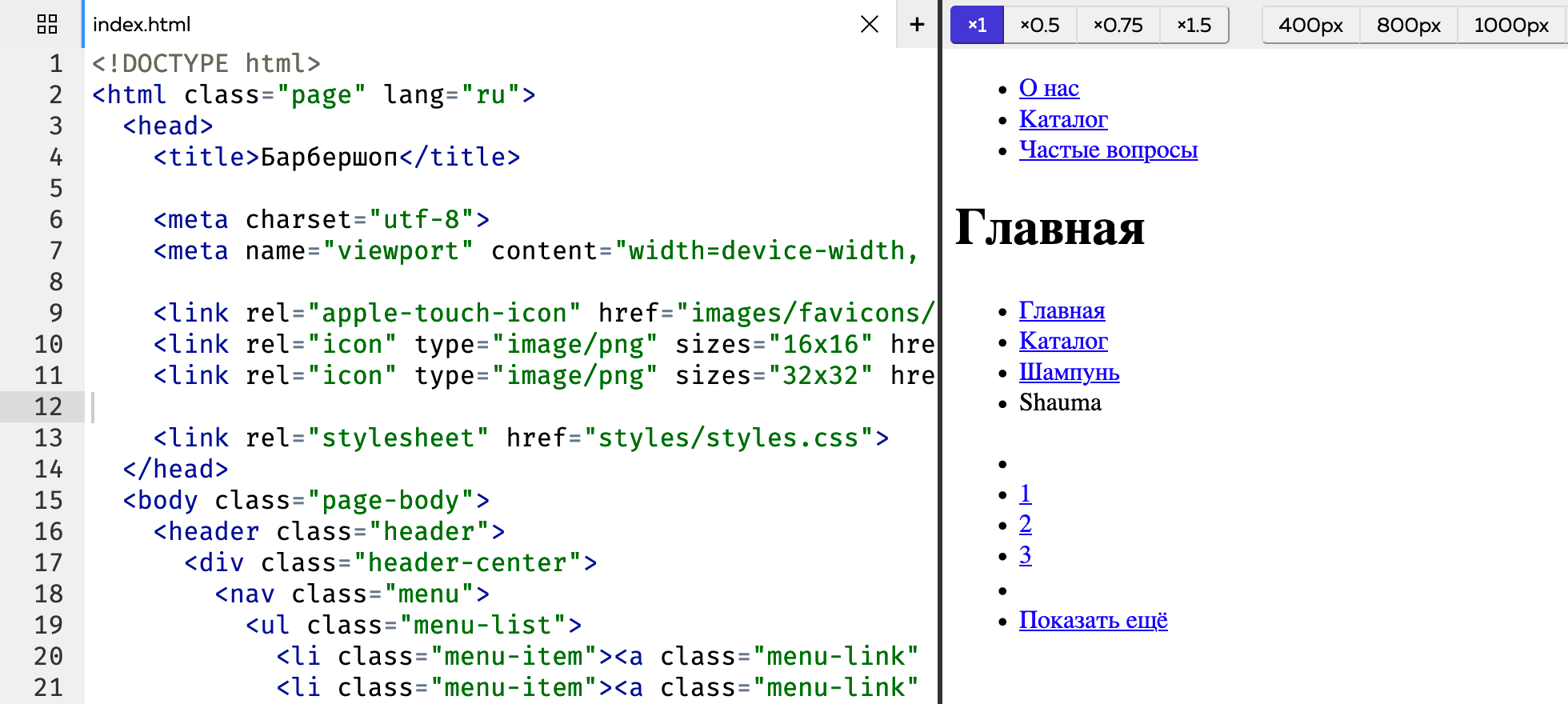Click the body class page-body line

306,500
